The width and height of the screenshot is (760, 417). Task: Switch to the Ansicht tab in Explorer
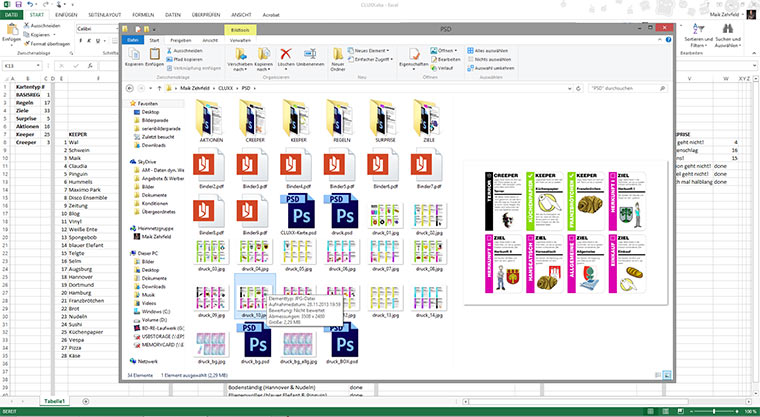(210, 39)
